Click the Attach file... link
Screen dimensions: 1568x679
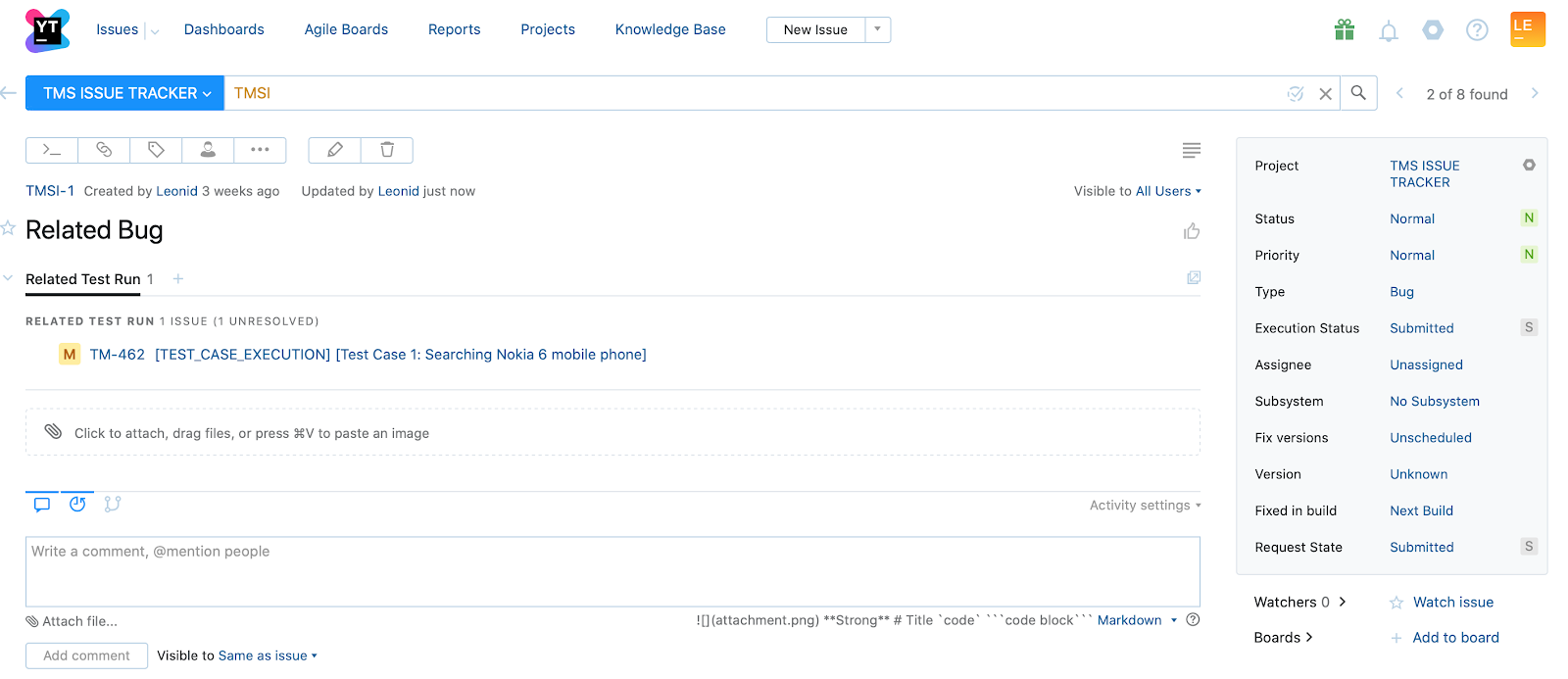point(79,621)
